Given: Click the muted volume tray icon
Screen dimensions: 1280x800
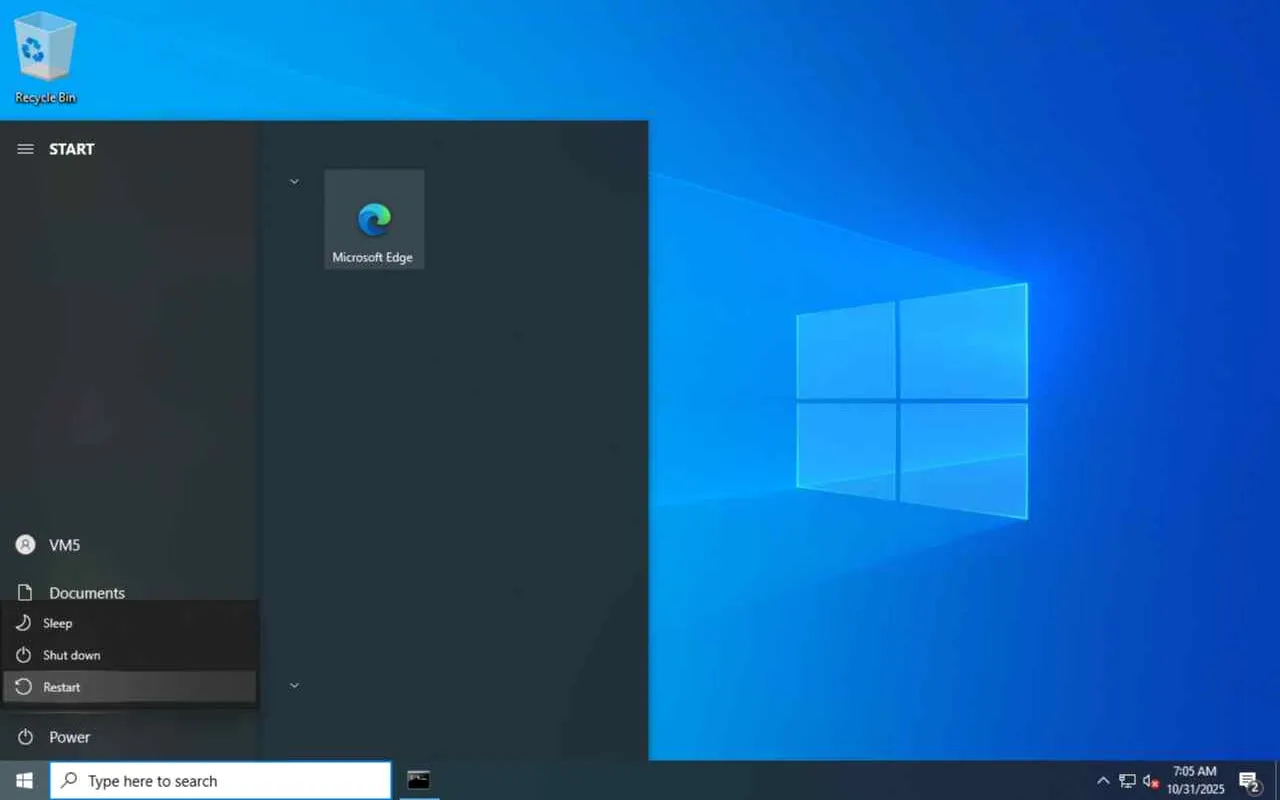Looking at the screenshot, I should pyautogui.click(x=1151, y=781).
